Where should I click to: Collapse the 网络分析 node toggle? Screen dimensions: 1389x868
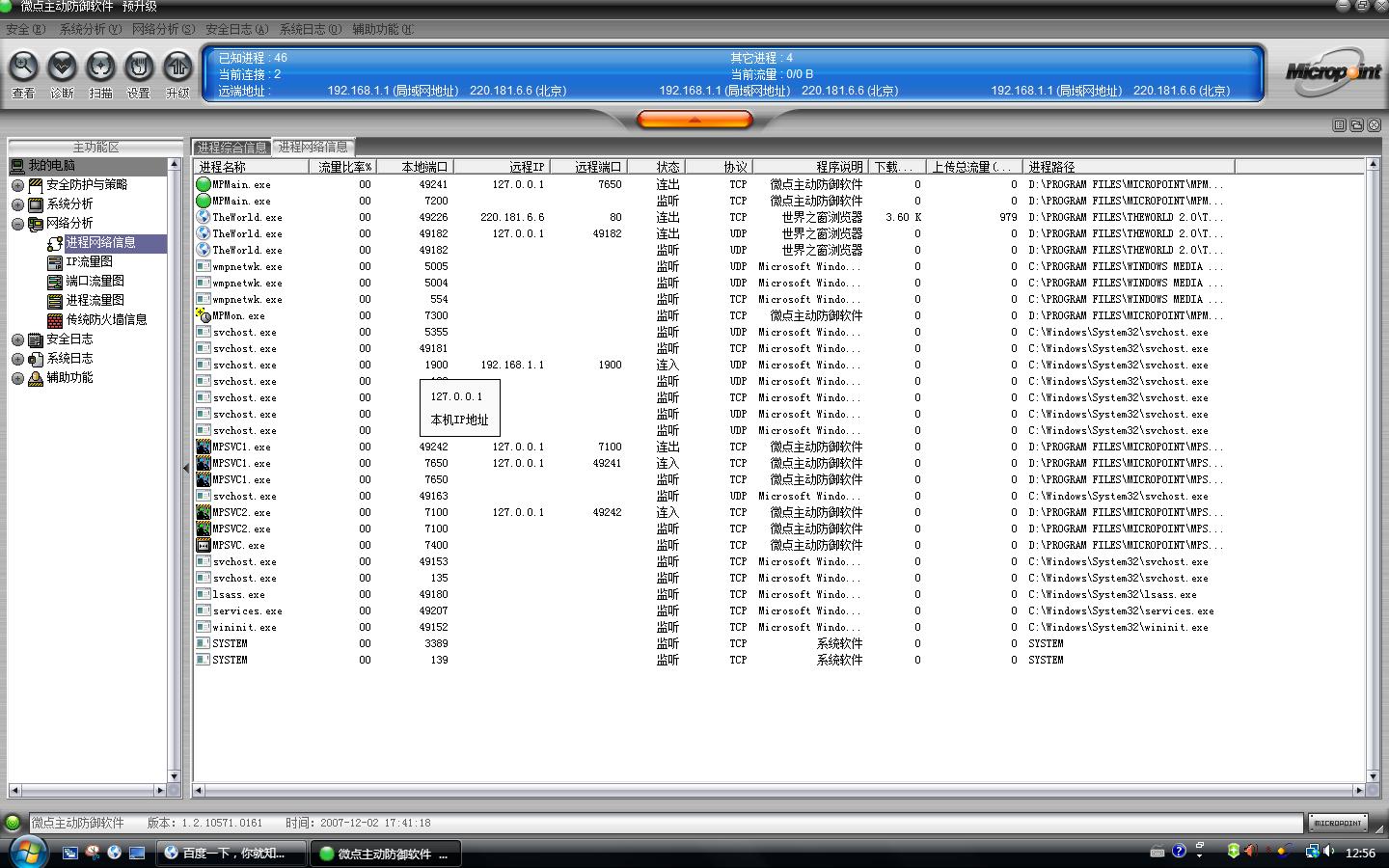pyautogui.click(x=17, y=224)
